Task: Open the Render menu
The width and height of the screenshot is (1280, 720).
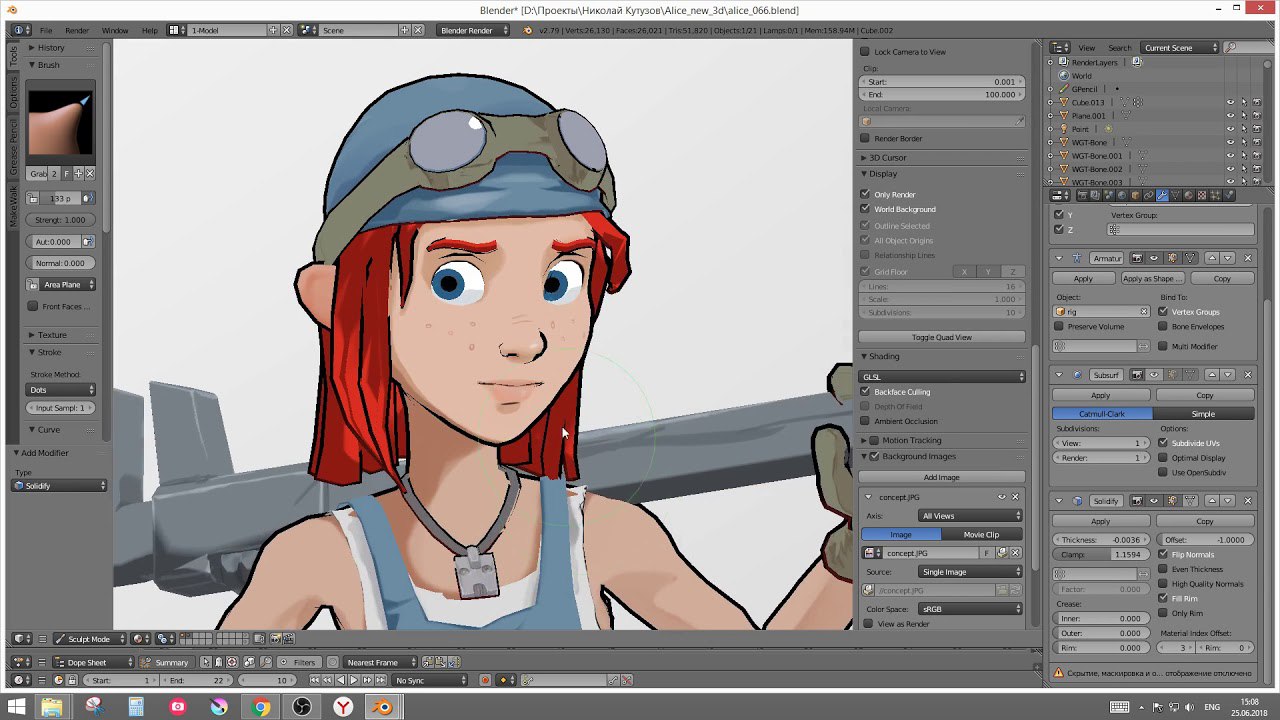Action: [77, 30]
